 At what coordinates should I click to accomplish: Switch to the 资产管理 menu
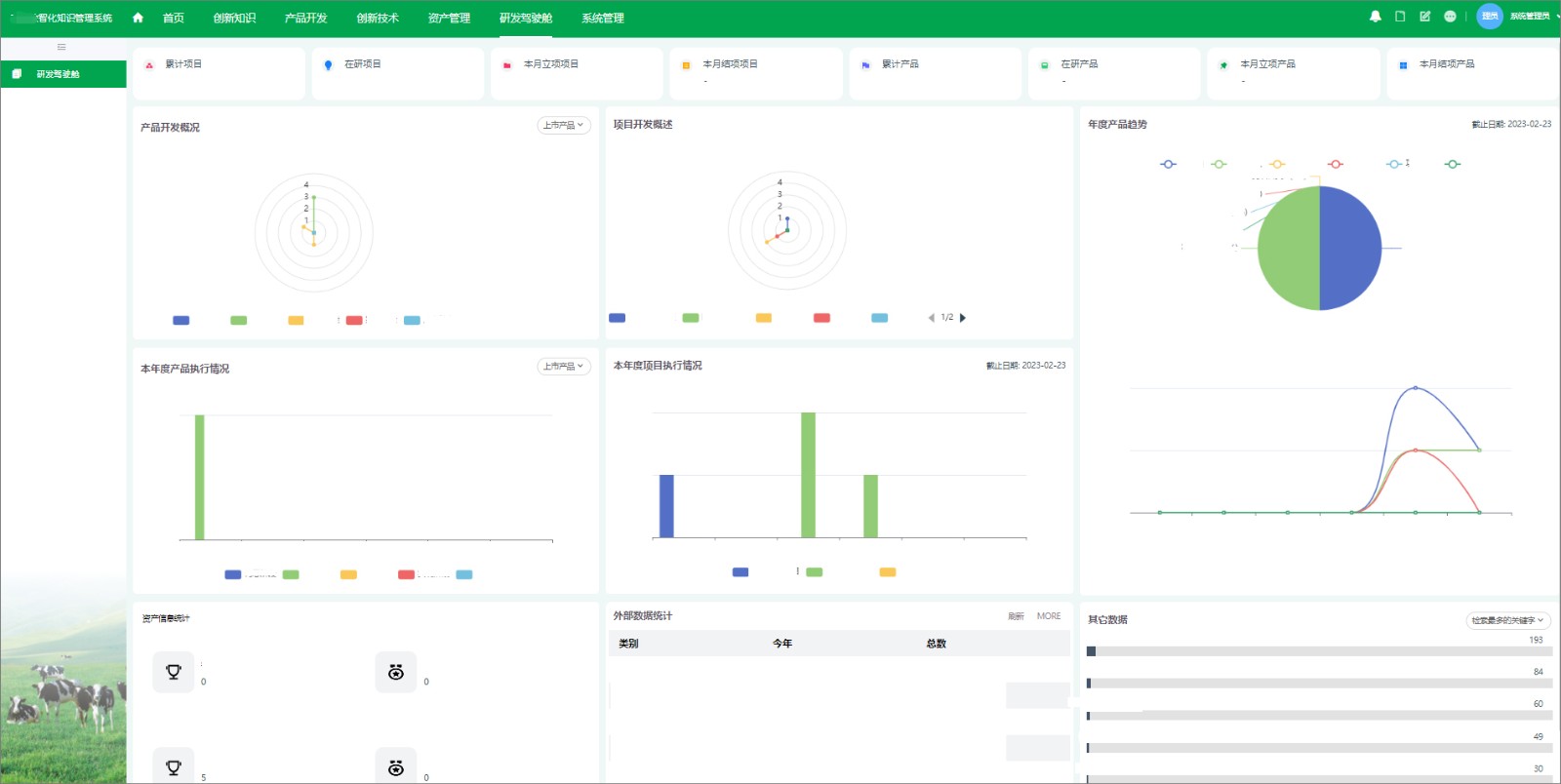coord(449,18)
